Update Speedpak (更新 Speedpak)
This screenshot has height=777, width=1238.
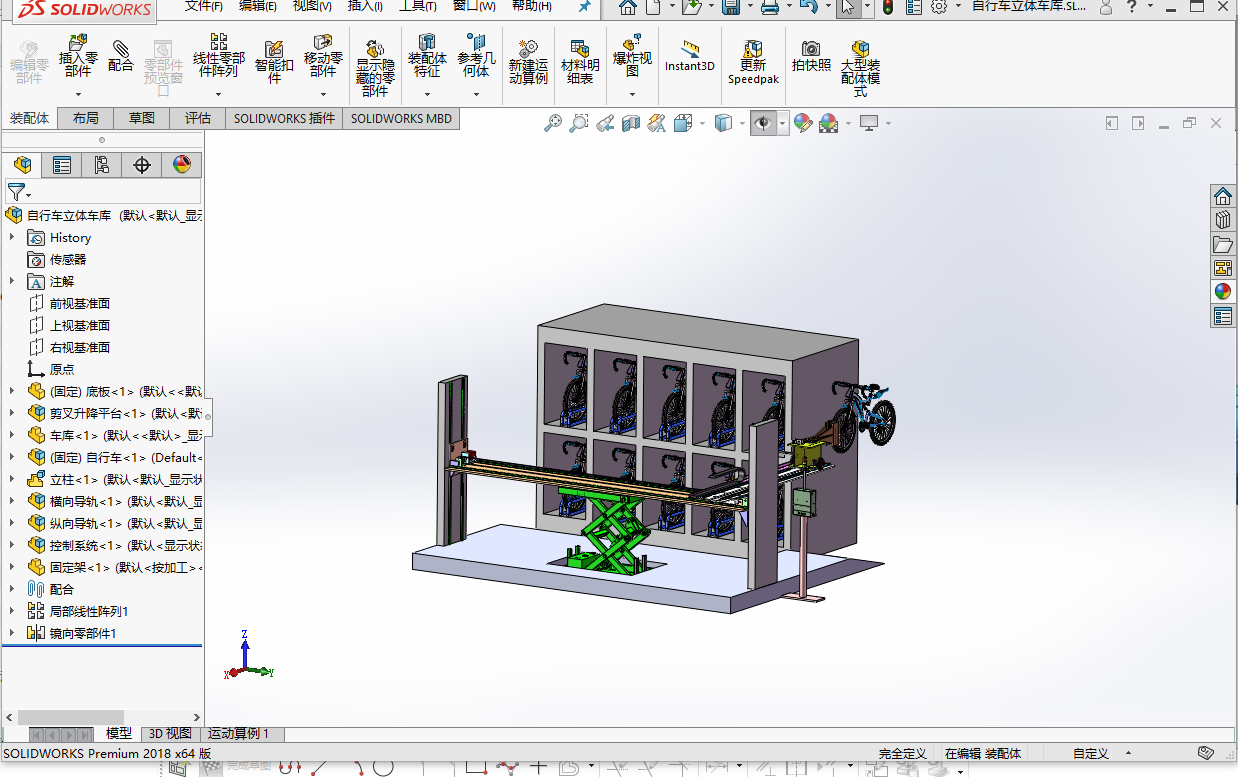[x=753, y=62]
